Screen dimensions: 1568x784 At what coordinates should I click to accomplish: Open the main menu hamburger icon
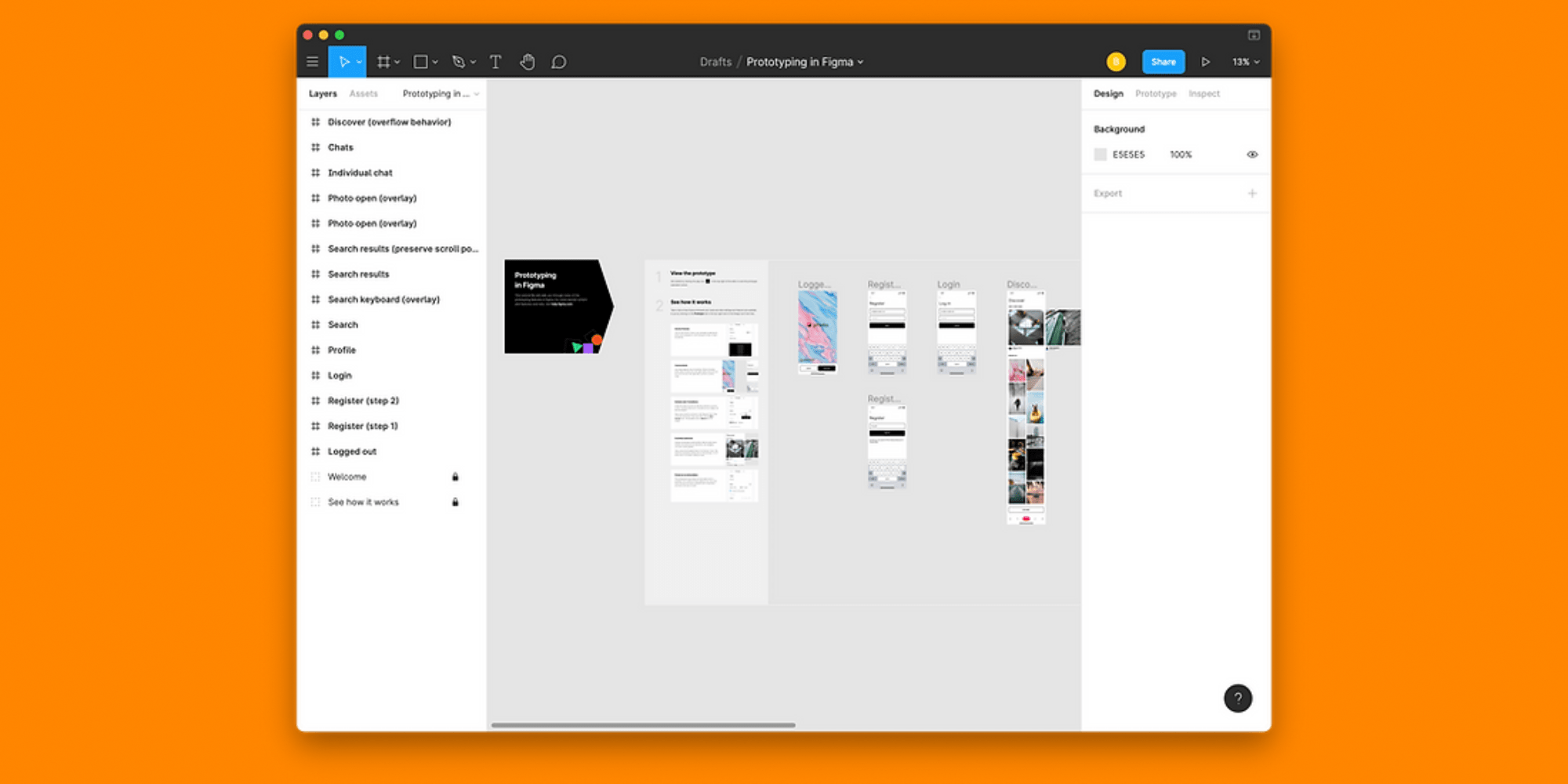point(312,61)
